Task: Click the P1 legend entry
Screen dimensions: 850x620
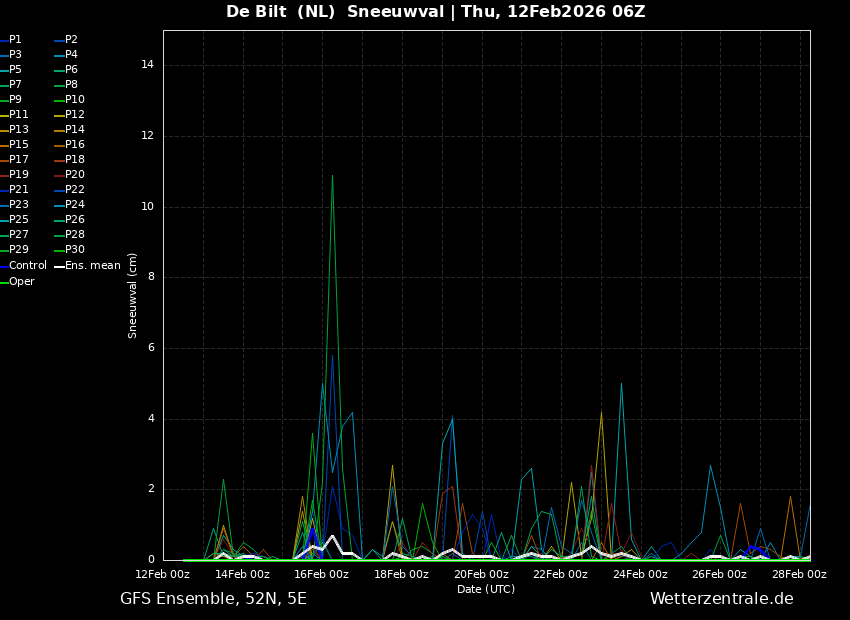Action: (x=15, y=40)
